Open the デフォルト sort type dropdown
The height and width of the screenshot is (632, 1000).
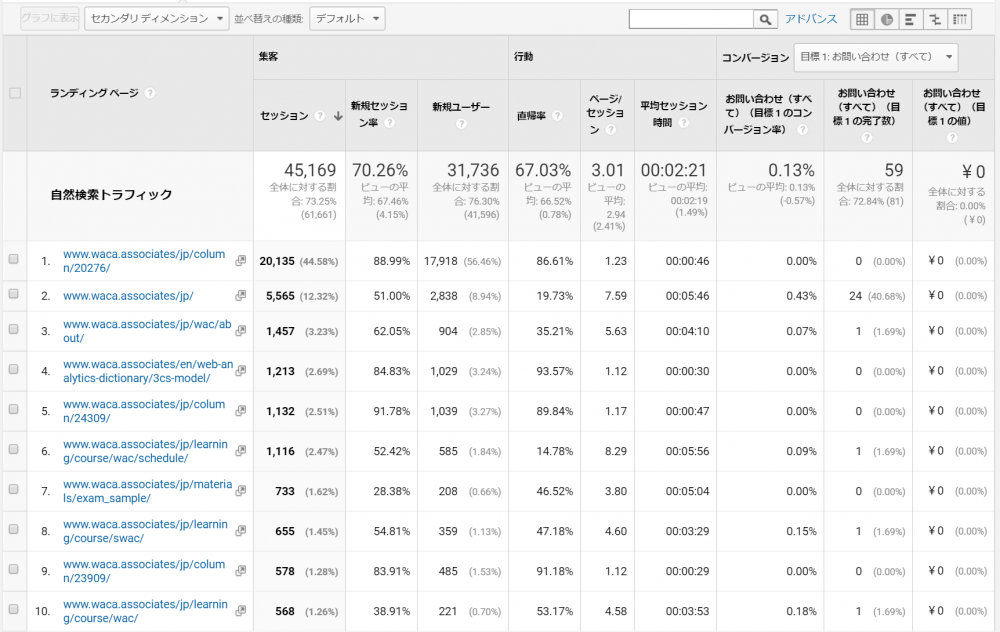[347, 18]
